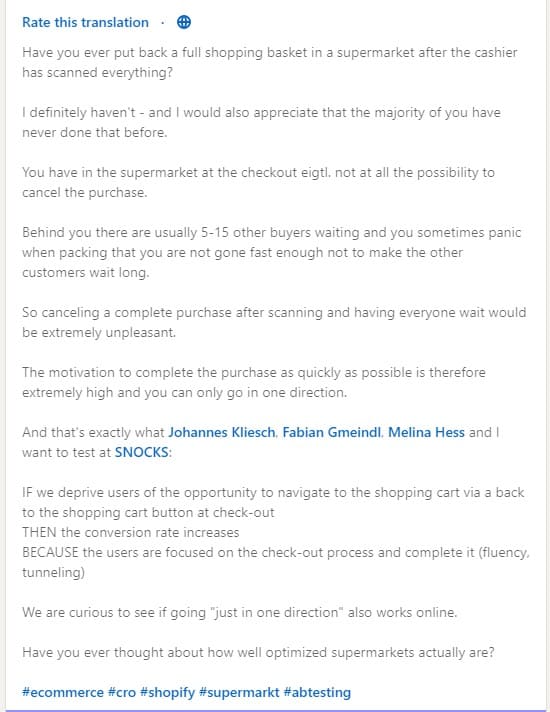The width and height of the screenshot is (550, 712).
Task: Click the sentence containing 'eigtl.'
Action: point(258,182)
